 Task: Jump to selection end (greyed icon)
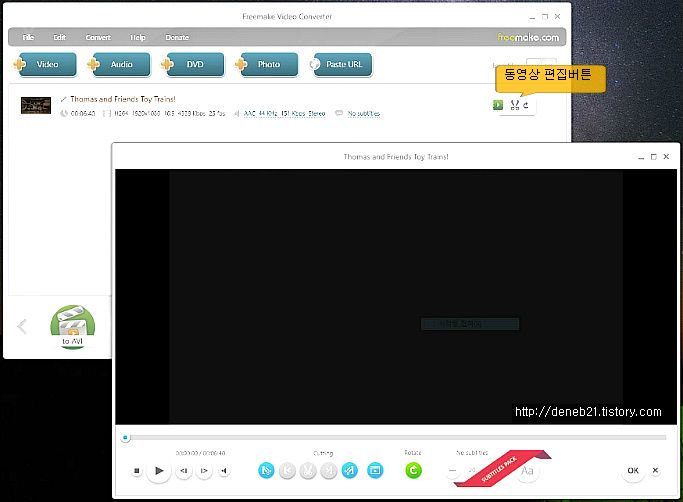(x=329, y=471)
